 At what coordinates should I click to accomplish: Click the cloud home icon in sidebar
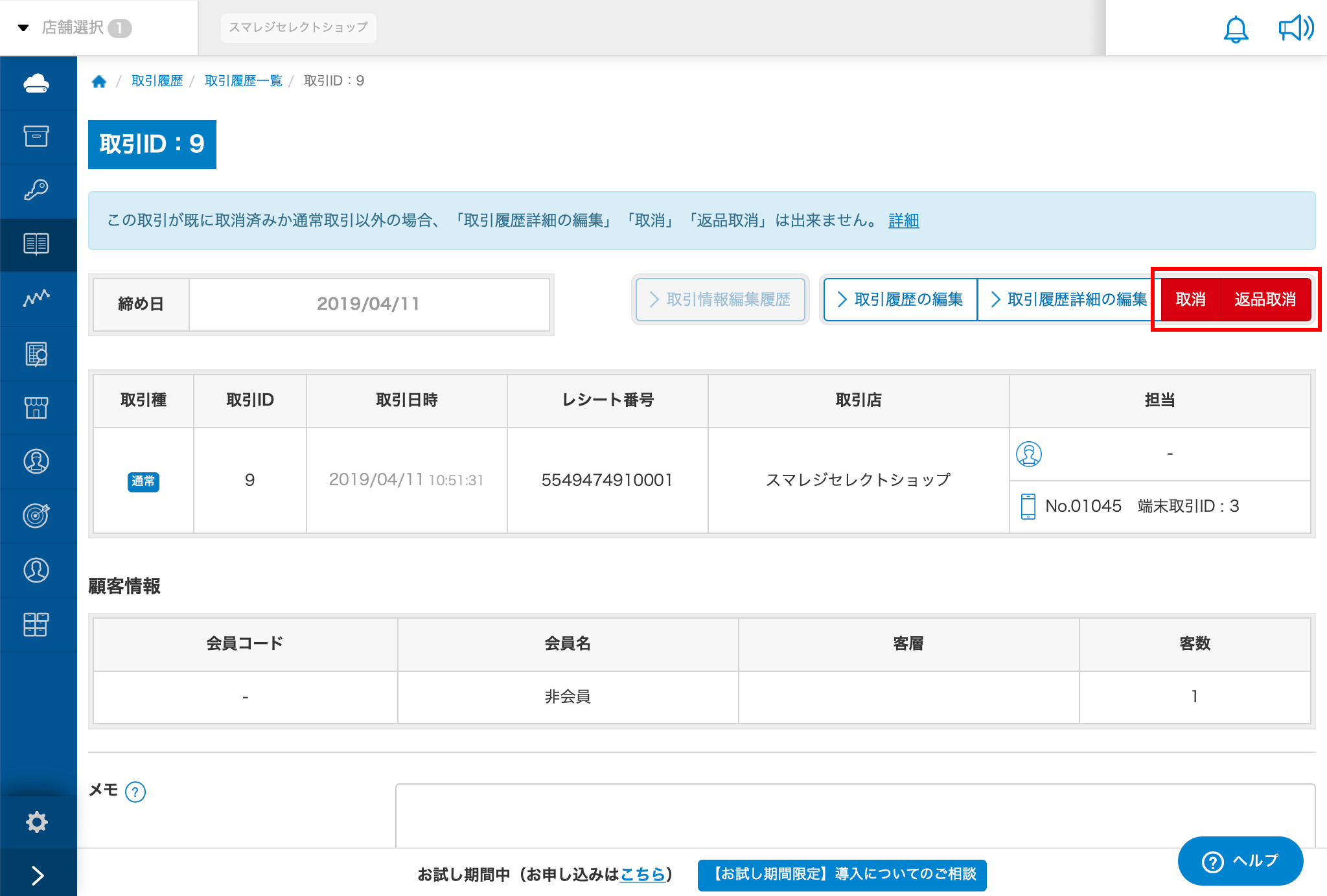tap(36, 83)
